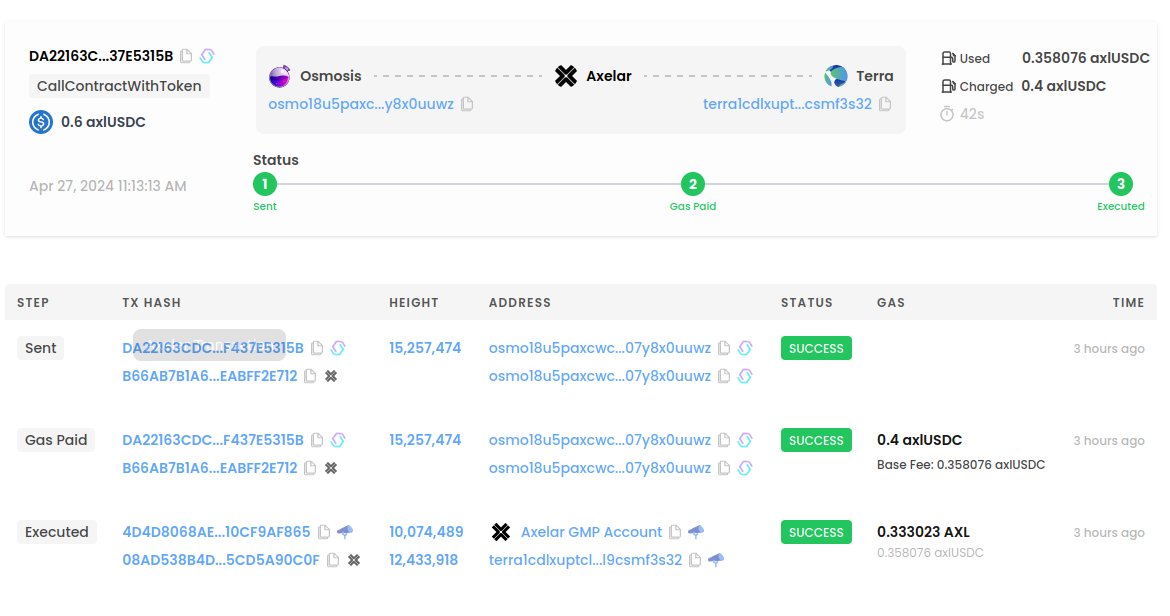Open Terra explorer icon beside Axelar GMP Account
This screenshot has height=616, width=1170.
click(696, 532)
